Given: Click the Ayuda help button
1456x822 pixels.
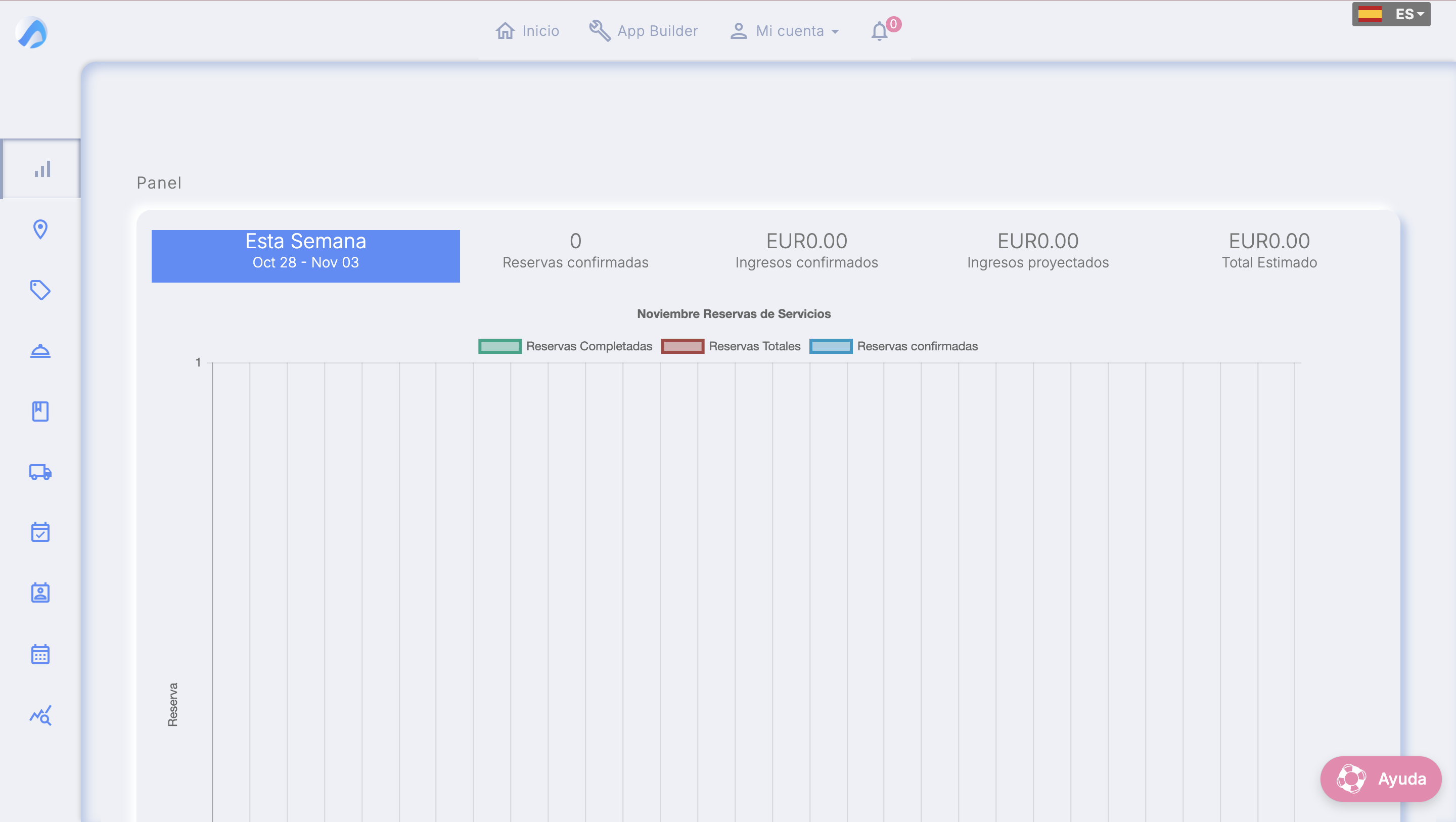Looking at the screenshot, I should 1381,779.
